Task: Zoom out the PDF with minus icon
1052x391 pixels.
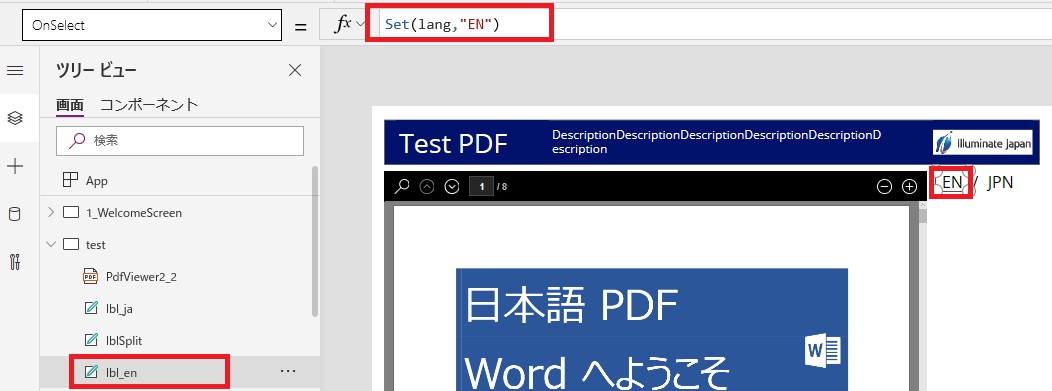Action: [x=884, y=186]
